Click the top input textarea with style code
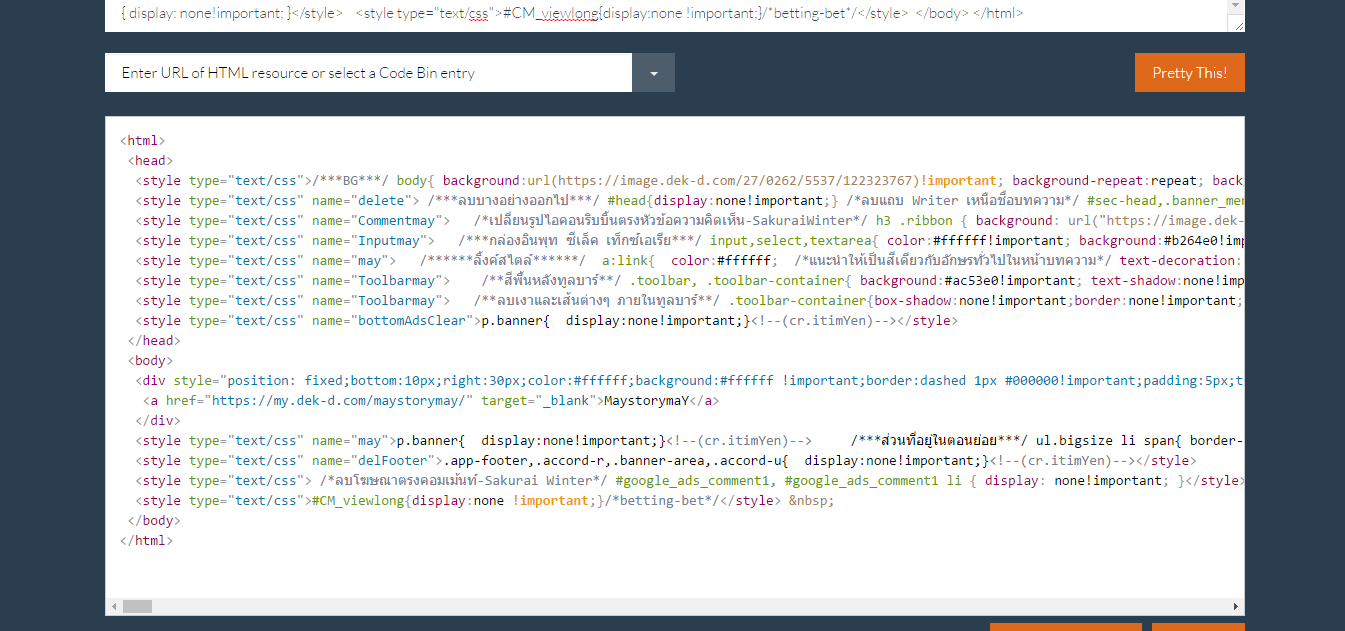Image resolution: width=1345 pixels, height=631 pixels. (x=667, y=14)
